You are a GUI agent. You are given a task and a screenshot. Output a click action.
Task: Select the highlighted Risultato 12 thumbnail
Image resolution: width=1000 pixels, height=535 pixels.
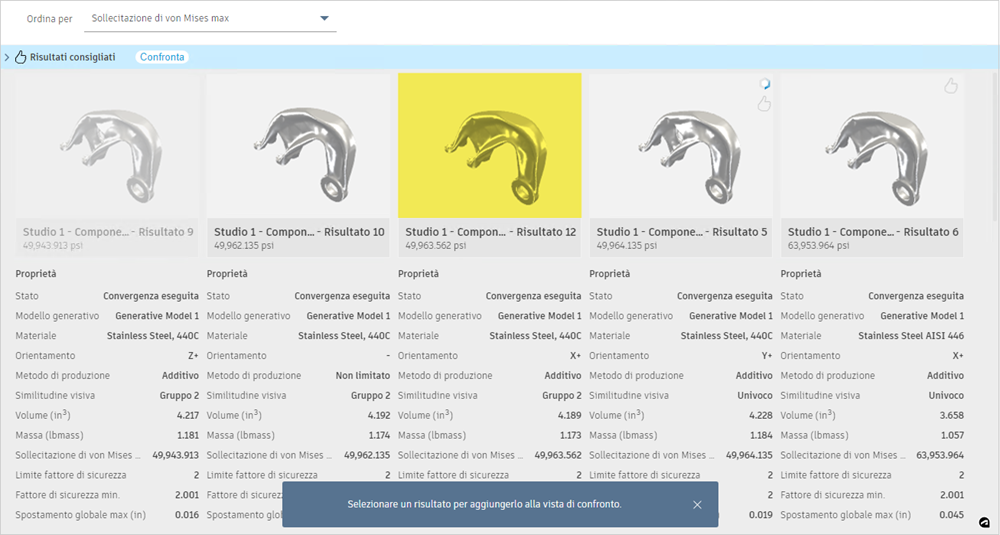tap(490, 145)
